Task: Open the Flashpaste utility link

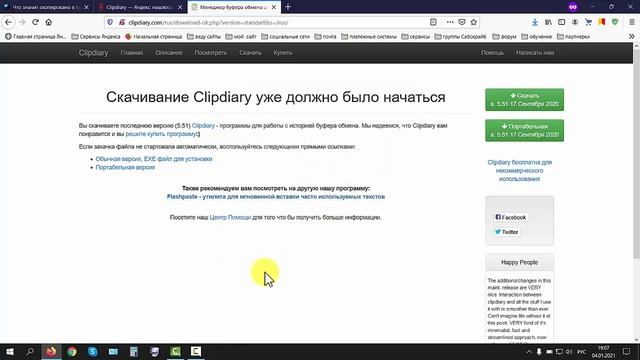Action: coord(276,197)
